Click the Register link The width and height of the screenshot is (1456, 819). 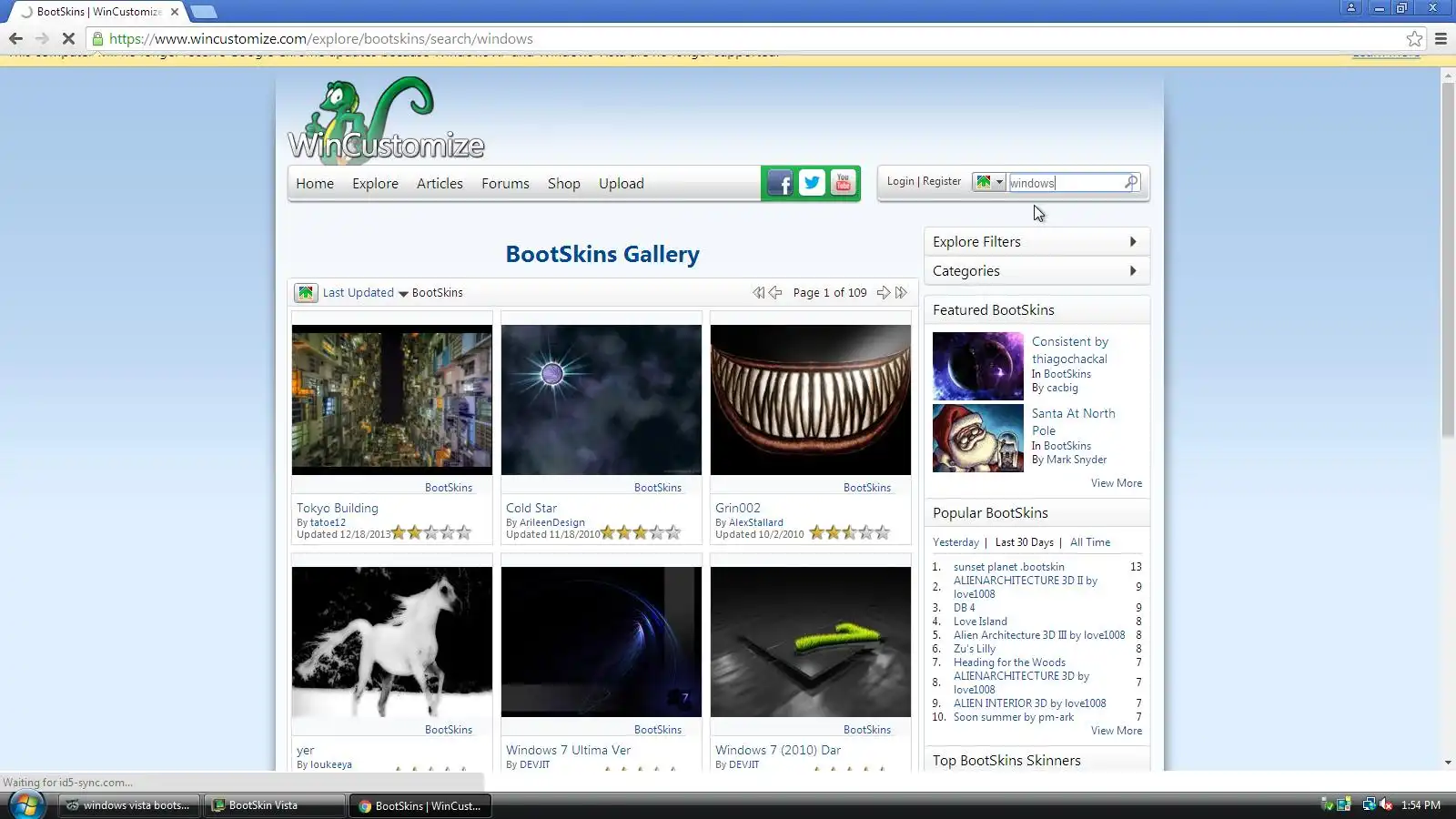coord(942,181)
